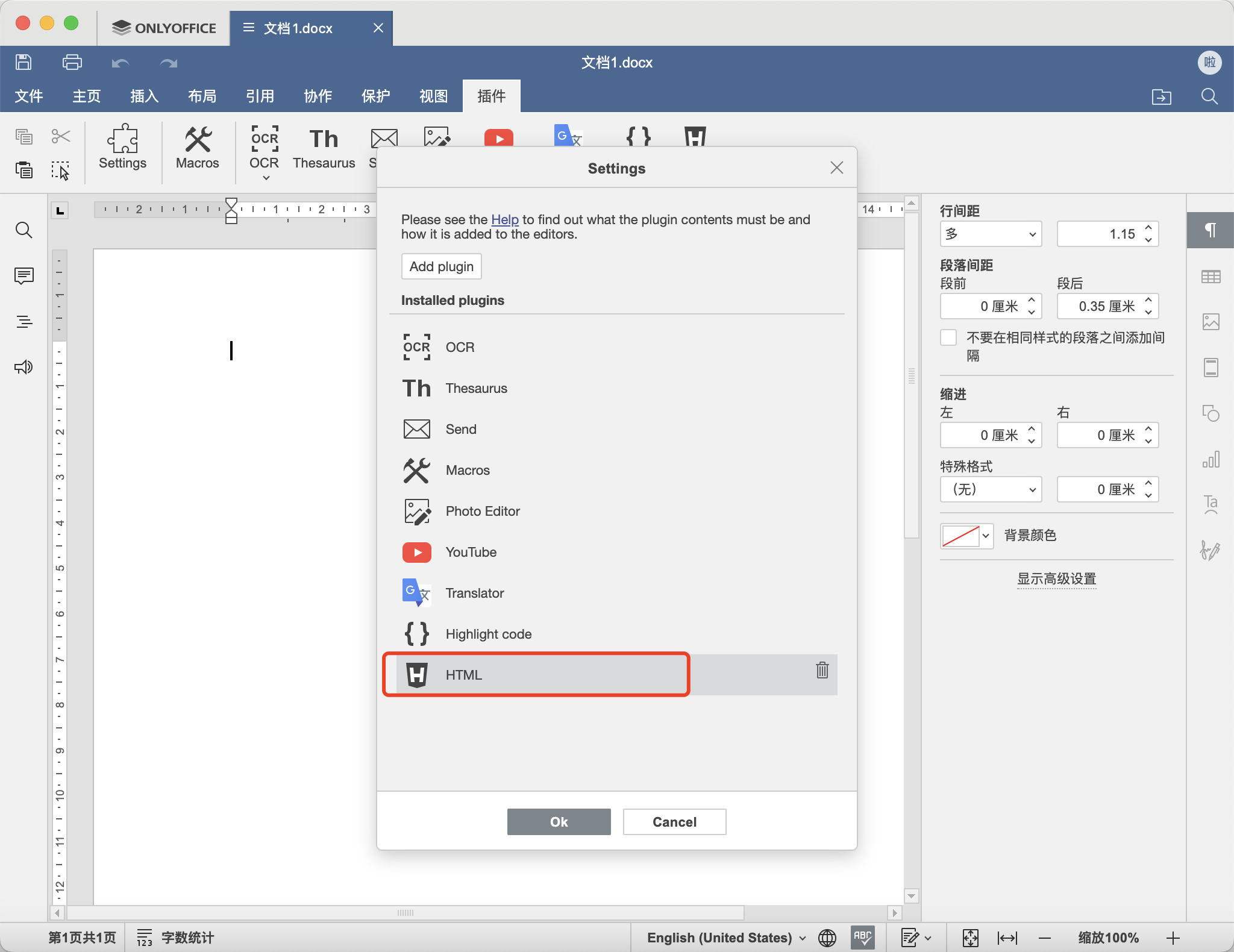The height and width of the screenshot is (952, 1234).
Task: Expand the OCR ribbon button dropdown arrow
Action: click(266, 178)
